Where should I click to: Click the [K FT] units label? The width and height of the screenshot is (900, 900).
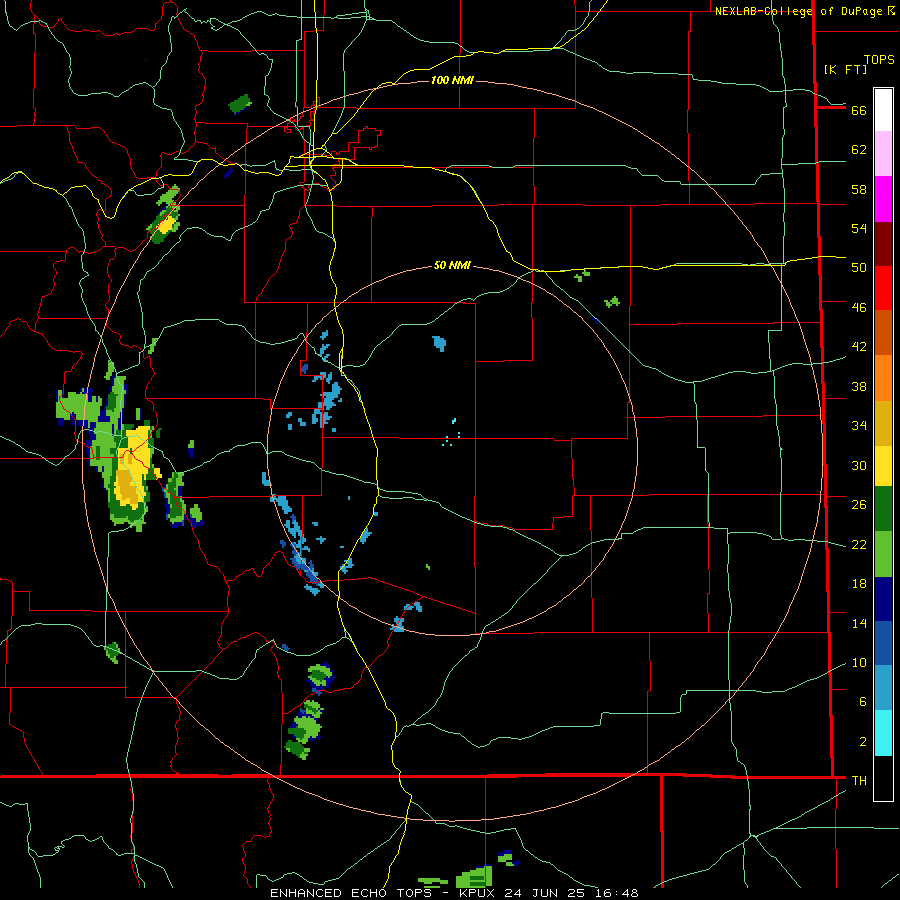[845, 69]
